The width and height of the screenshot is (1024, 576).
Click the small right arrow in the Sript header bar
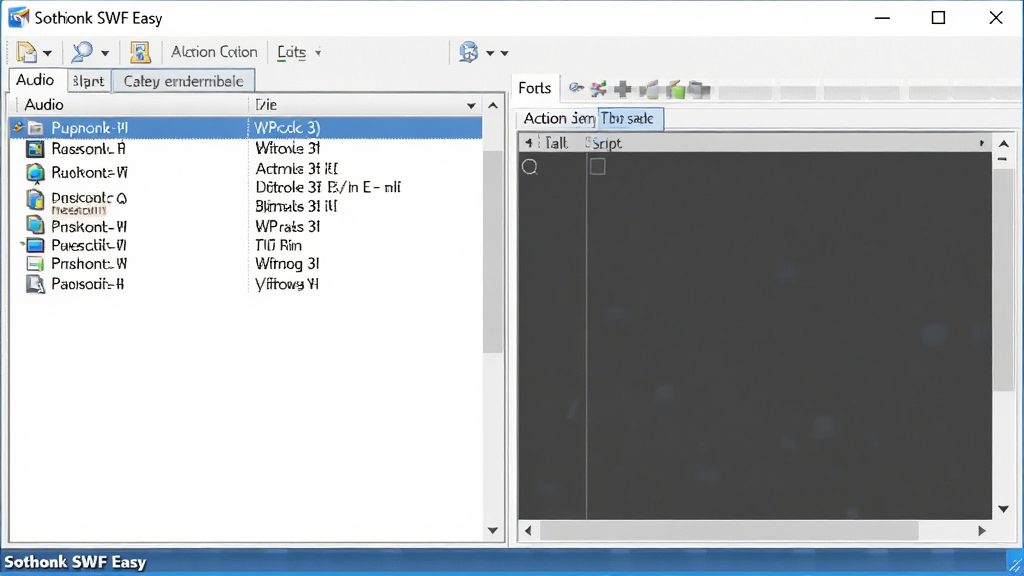tap(982, 143)
